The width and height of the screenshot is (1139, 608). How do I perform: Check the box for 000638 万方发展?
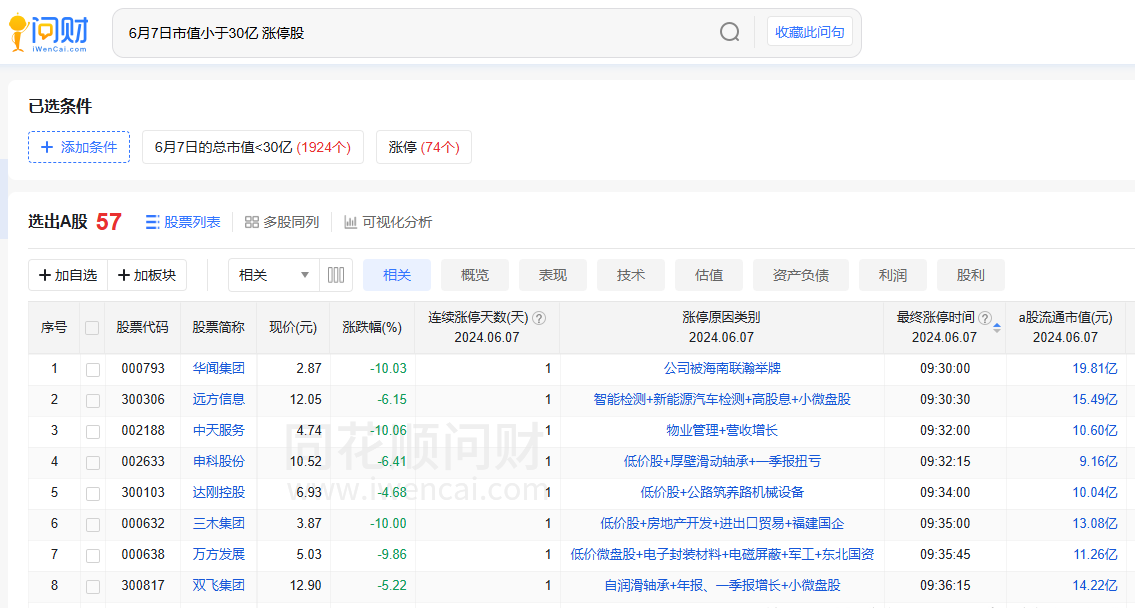(93, 556)
